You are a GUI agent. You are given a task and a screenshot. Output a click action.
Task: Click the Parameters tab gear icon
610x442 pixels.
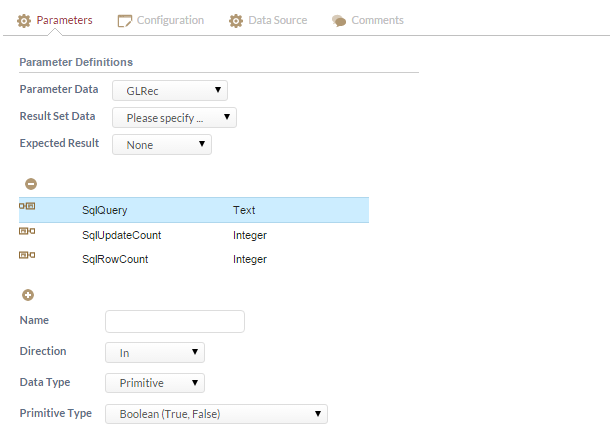24,21
